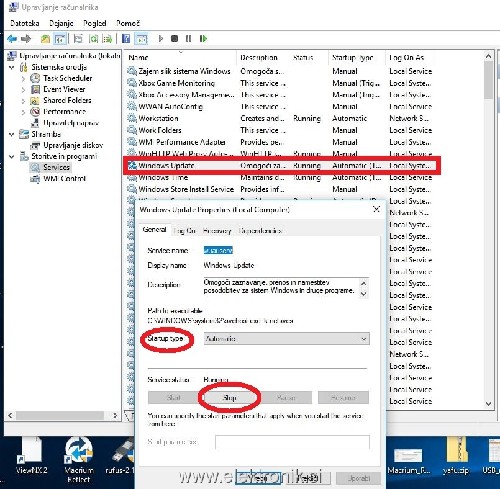Click services list scrollbar down arrow

[x=488, y=403]
